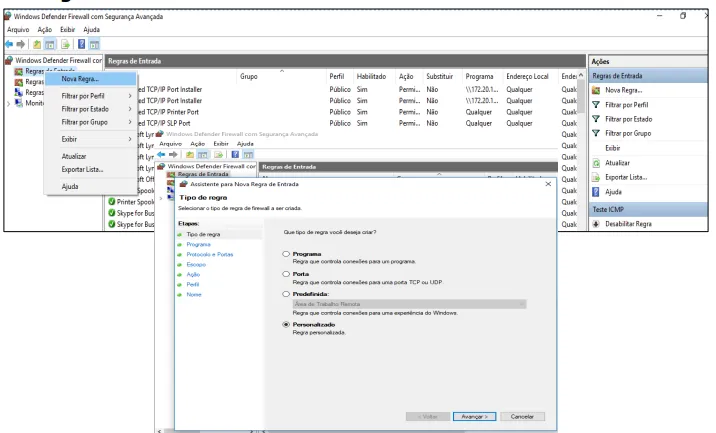Click the Cancelar button in the wizard

tap(522, 417)
